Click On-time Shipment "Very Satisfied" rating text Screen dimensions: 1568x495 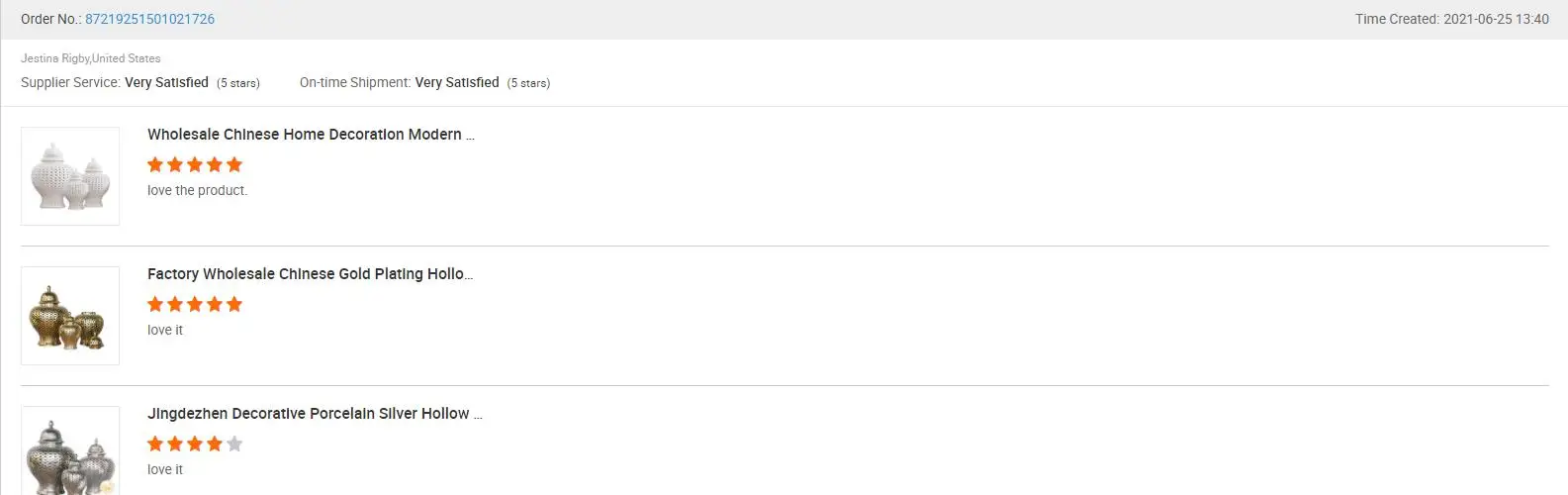tap(457, 82)
